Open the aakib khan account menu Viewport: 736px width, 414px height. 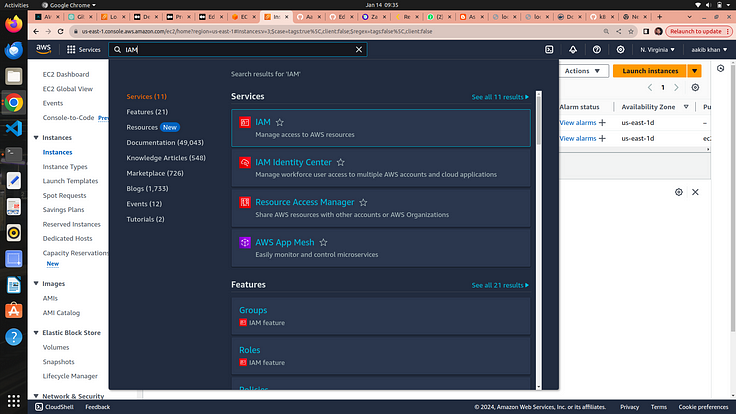(709, 49)
